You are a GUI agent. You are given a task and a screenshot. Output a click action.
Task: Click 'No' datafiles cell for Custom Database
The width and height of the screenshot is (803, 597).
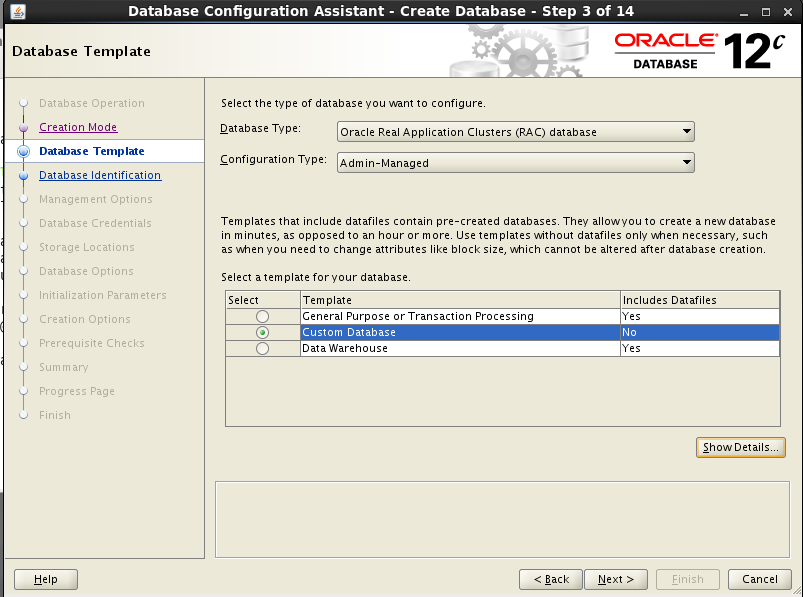click(x=700, y=332)
